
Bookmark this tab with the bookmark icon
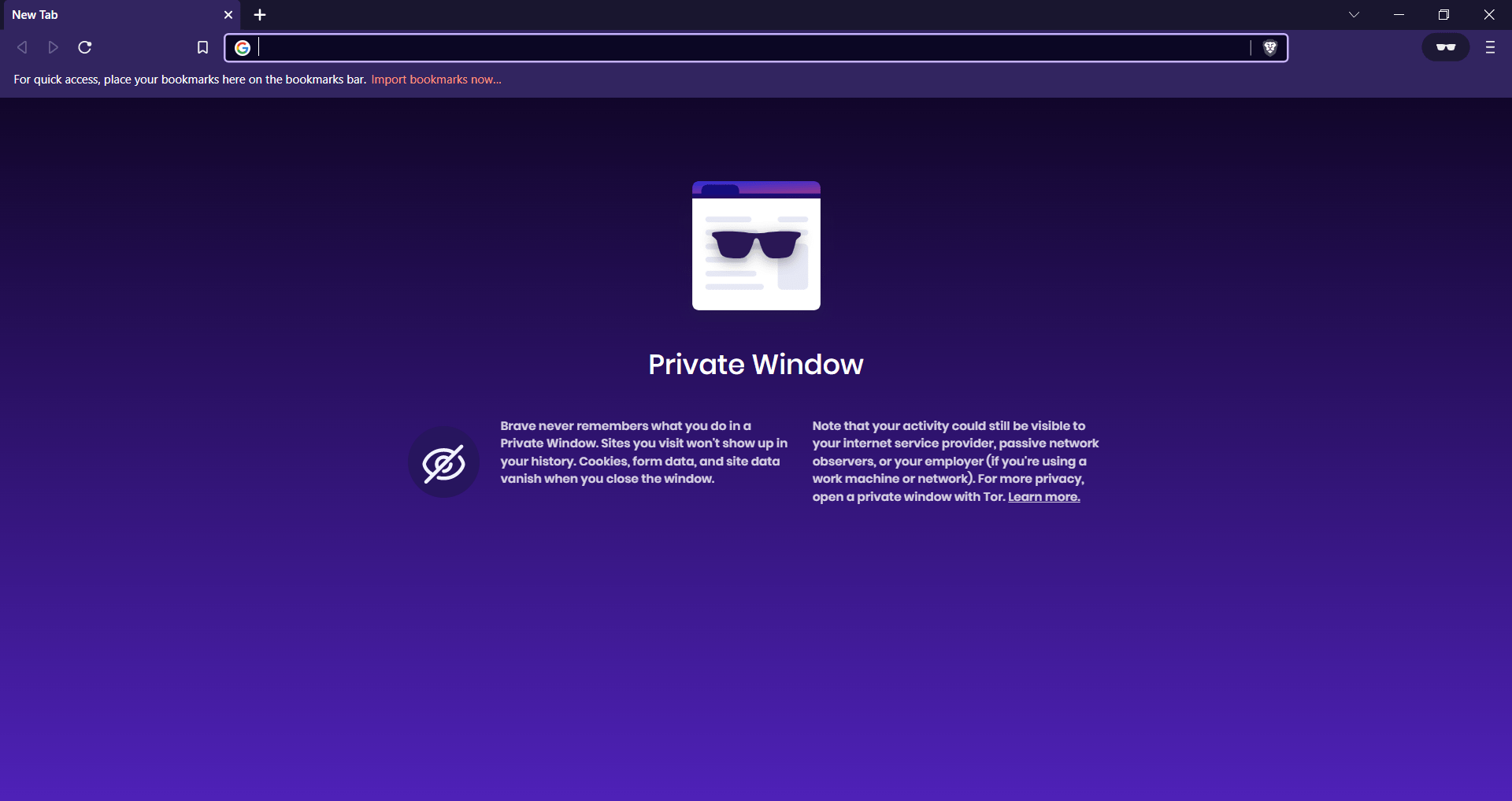click(202, 47)
